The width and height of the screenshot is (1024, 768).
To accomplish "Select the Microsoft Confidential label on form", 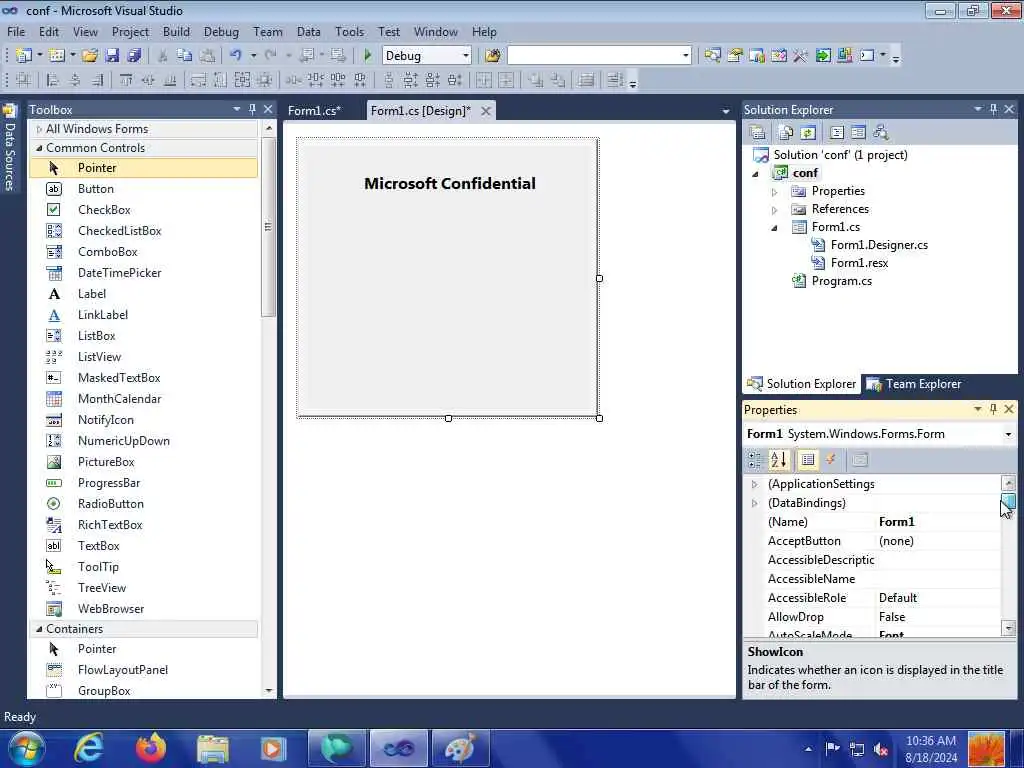I will pyautogui.click(x=450, y=184).
